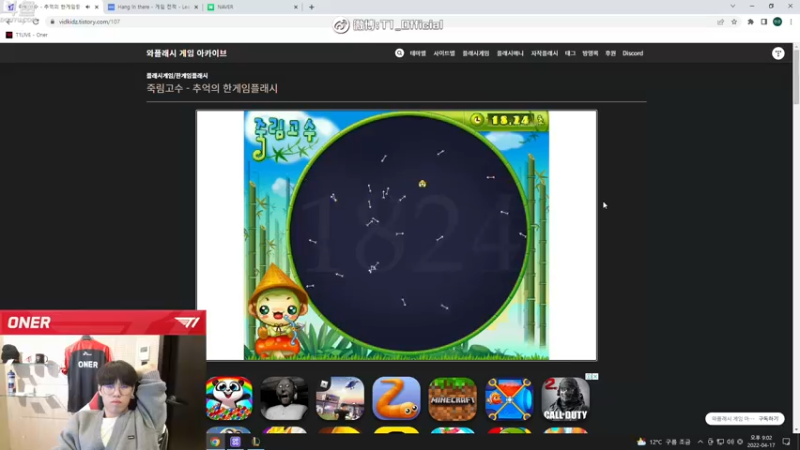Open League of Legends from the taskbar

256,442
